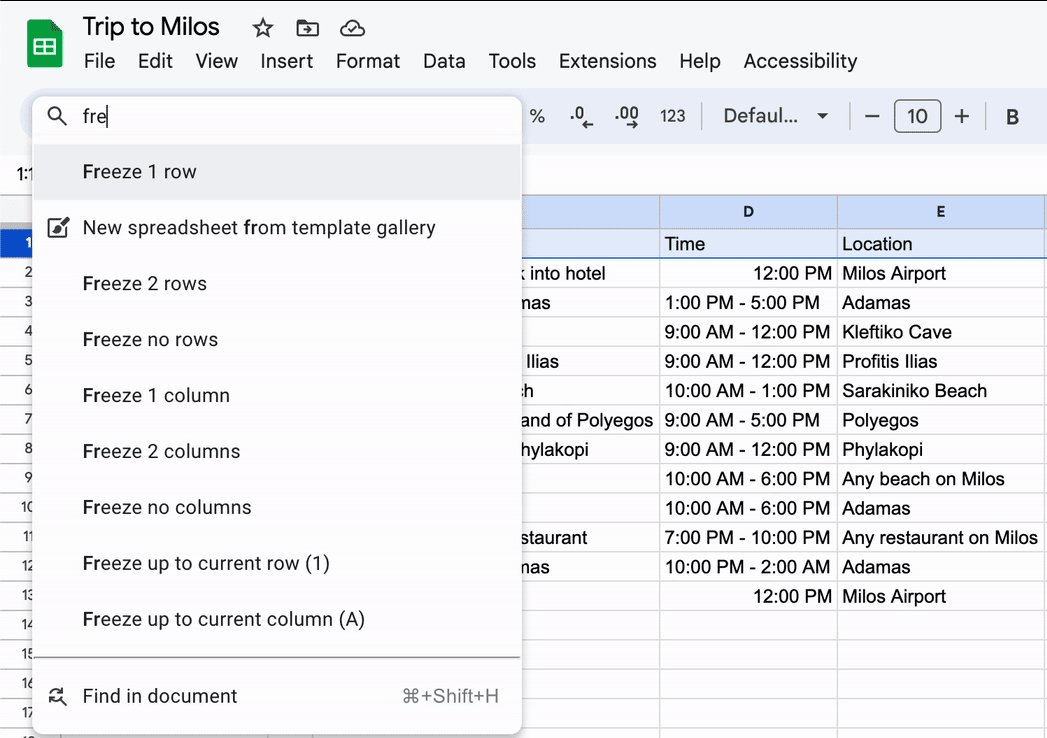
Task: Toggle bold formatting
Action: coord(1012,117)
